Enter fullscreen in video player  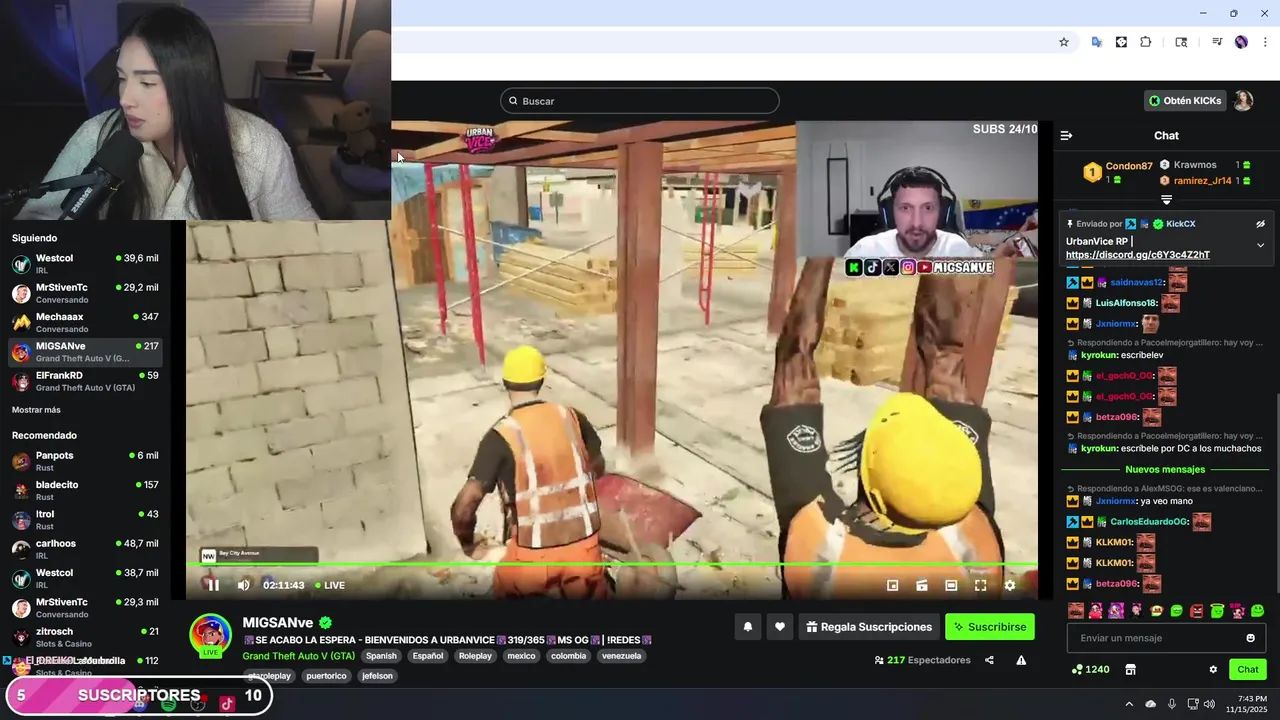980,585
